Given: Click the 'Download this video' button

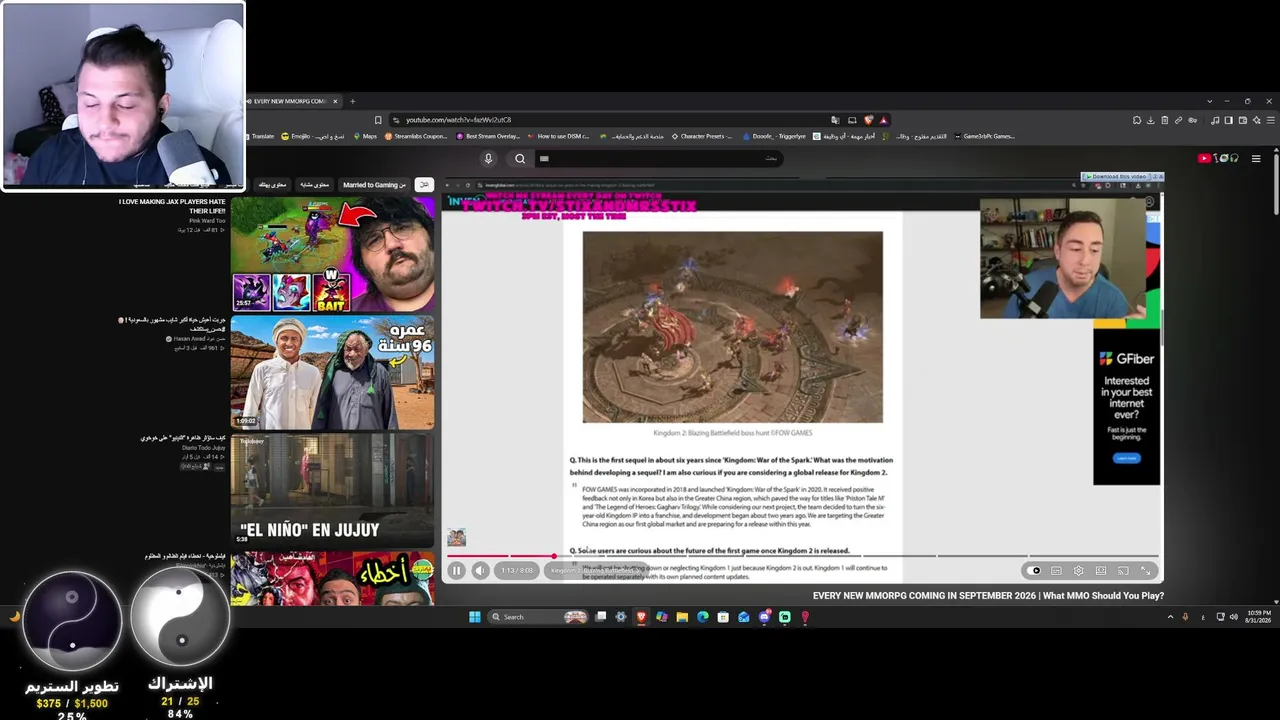Looking at the screenshot, I should [1117, 177].
